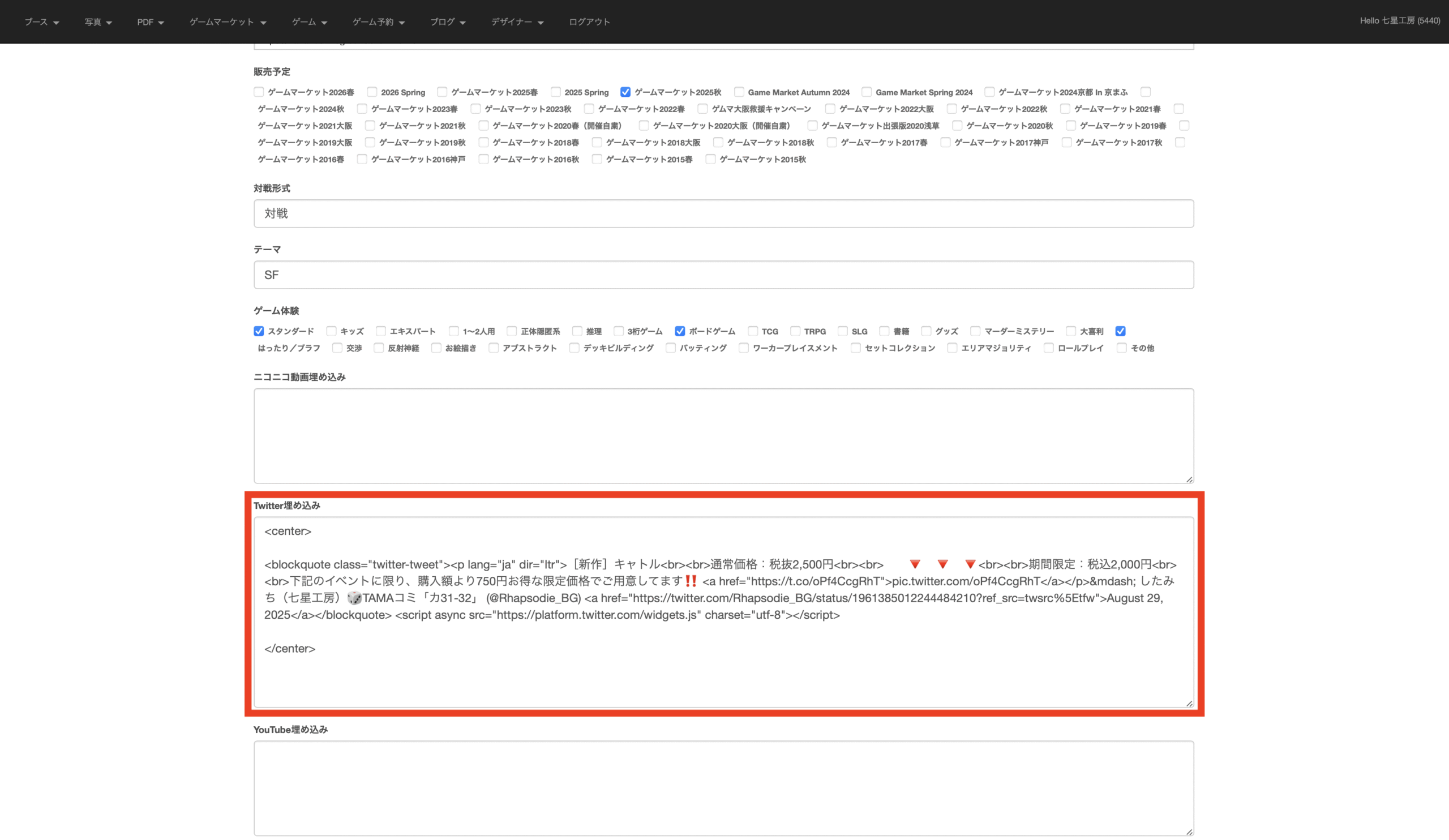Screen dimensions: 1449x840
Task: Enable the マーダーミステリー checkbox
Action: pyautogui.click(x=975, y=331)
